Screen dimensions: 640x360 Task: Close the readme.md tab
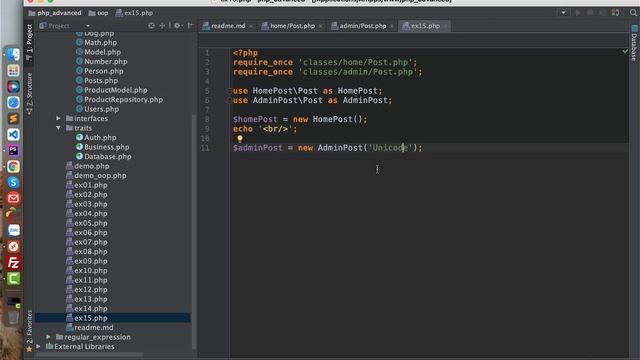[x=251, y=26]
